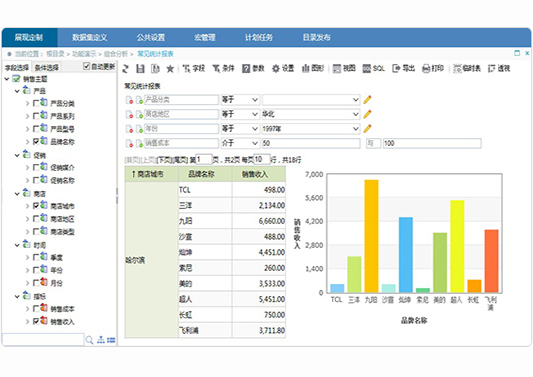The height and width of the screenshot is (377, 533).
Task: Switch to 展现定制 top tab
Action: tap(29, 37)
